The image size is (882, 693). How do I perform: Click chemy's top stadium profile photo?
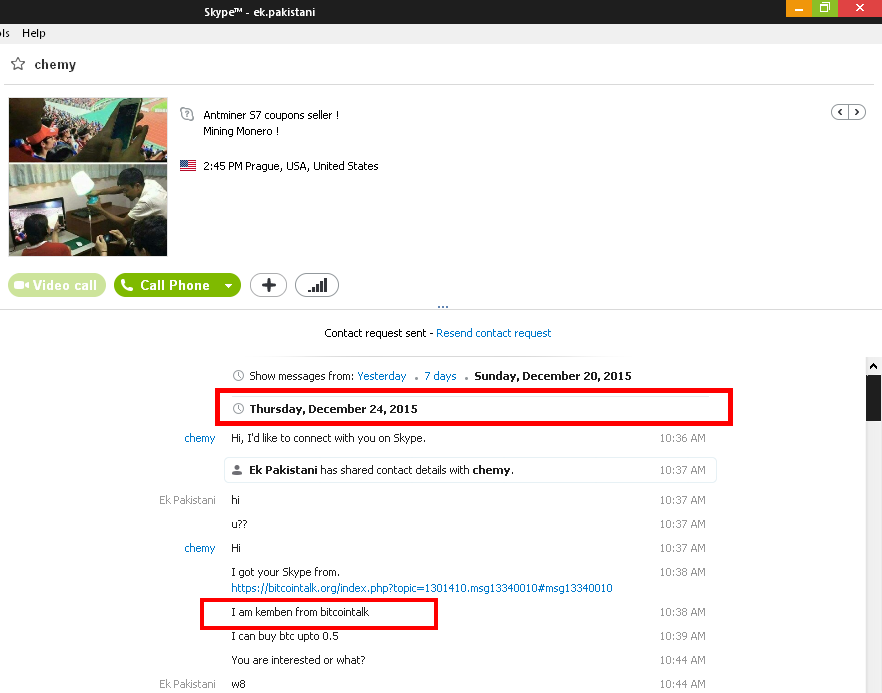[88, 130]
